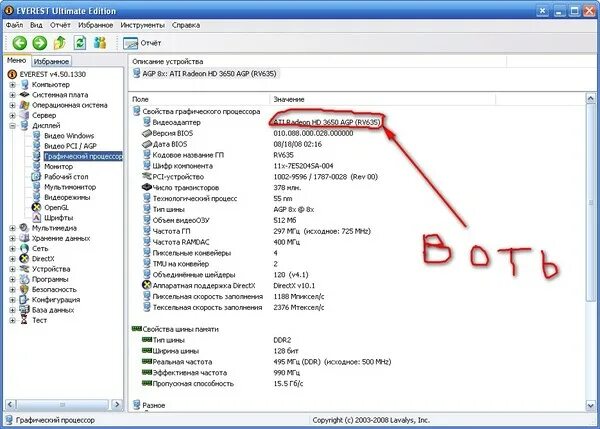This screenshot has height=429, width=600.
Task: Click the Мультимедиа icon in the tree
Action: pos(24,228)
